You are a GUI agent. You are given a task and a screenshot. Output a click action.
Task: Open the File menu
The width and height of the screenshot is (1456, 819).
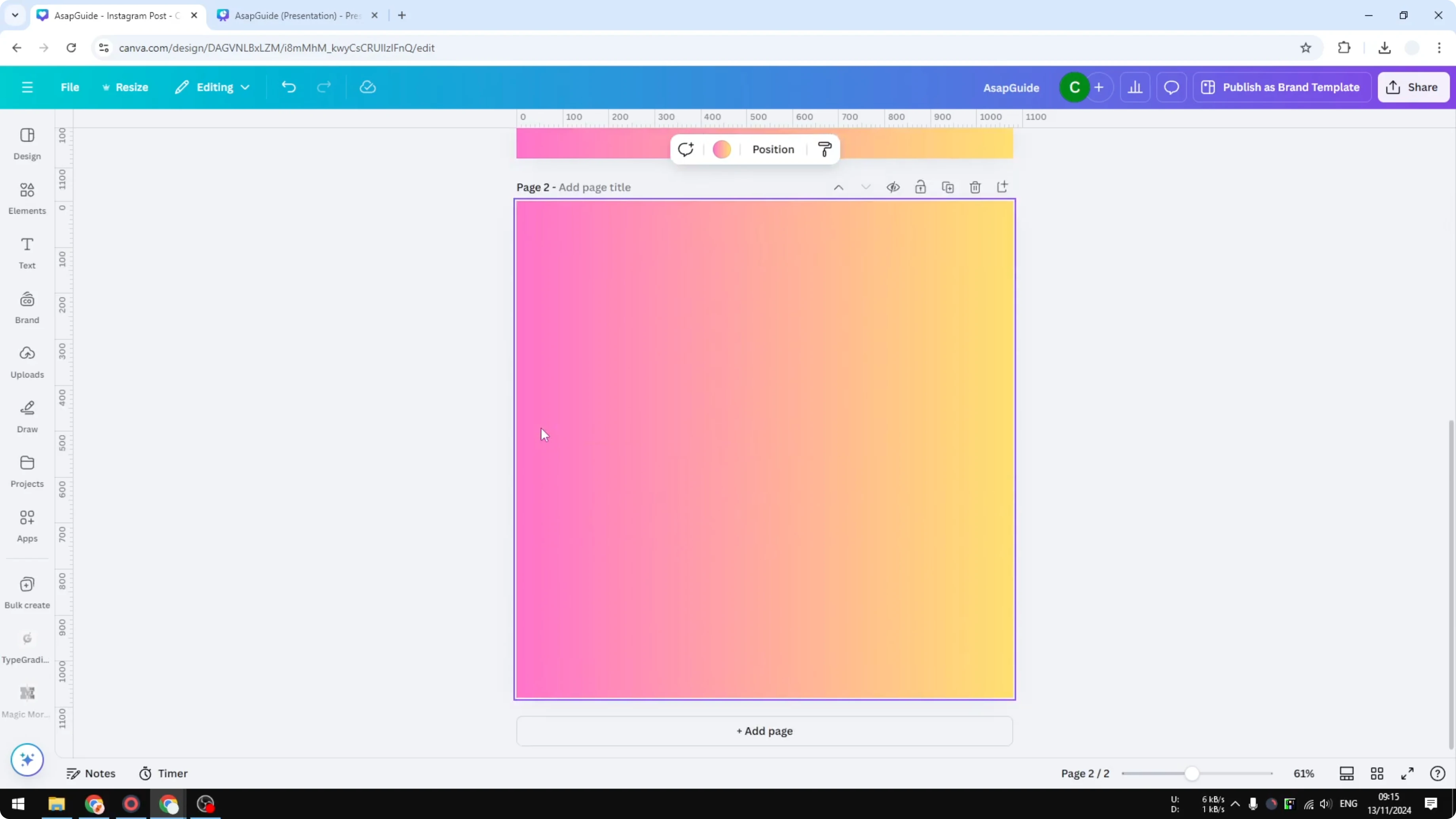point(70,87)
